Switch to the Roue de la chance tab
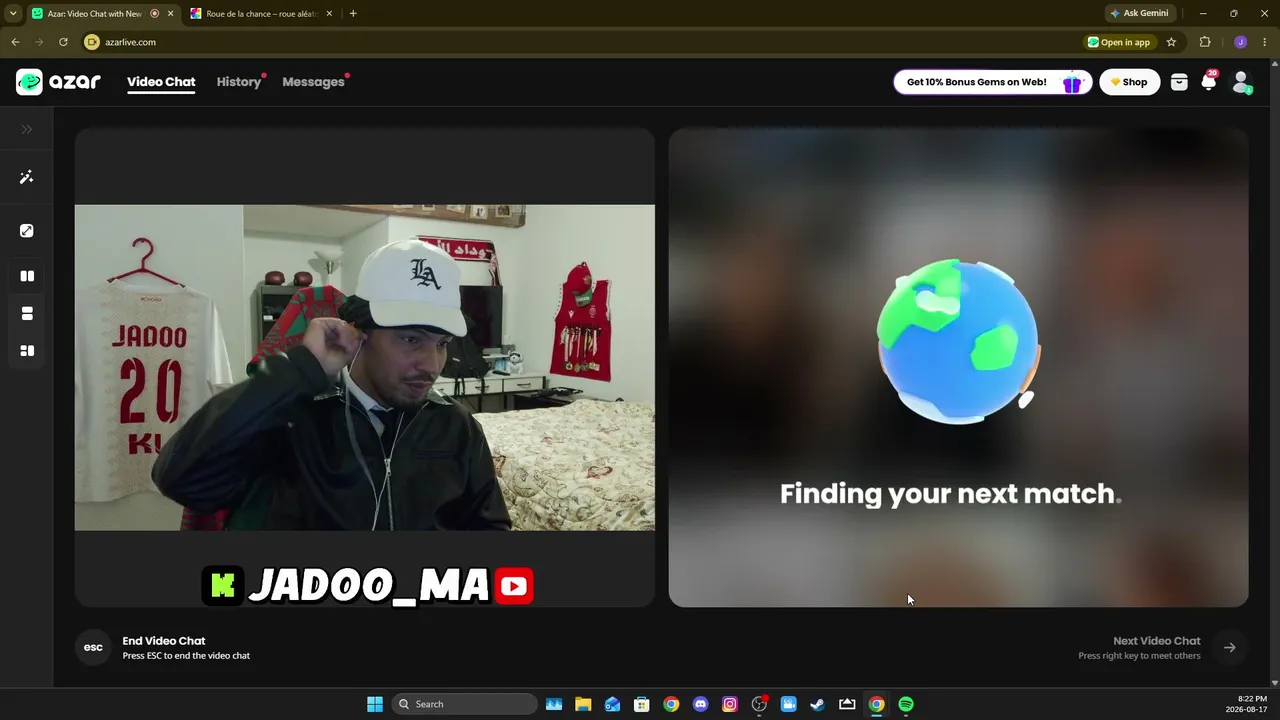1280x720 pixels. (x=262, y=14)
